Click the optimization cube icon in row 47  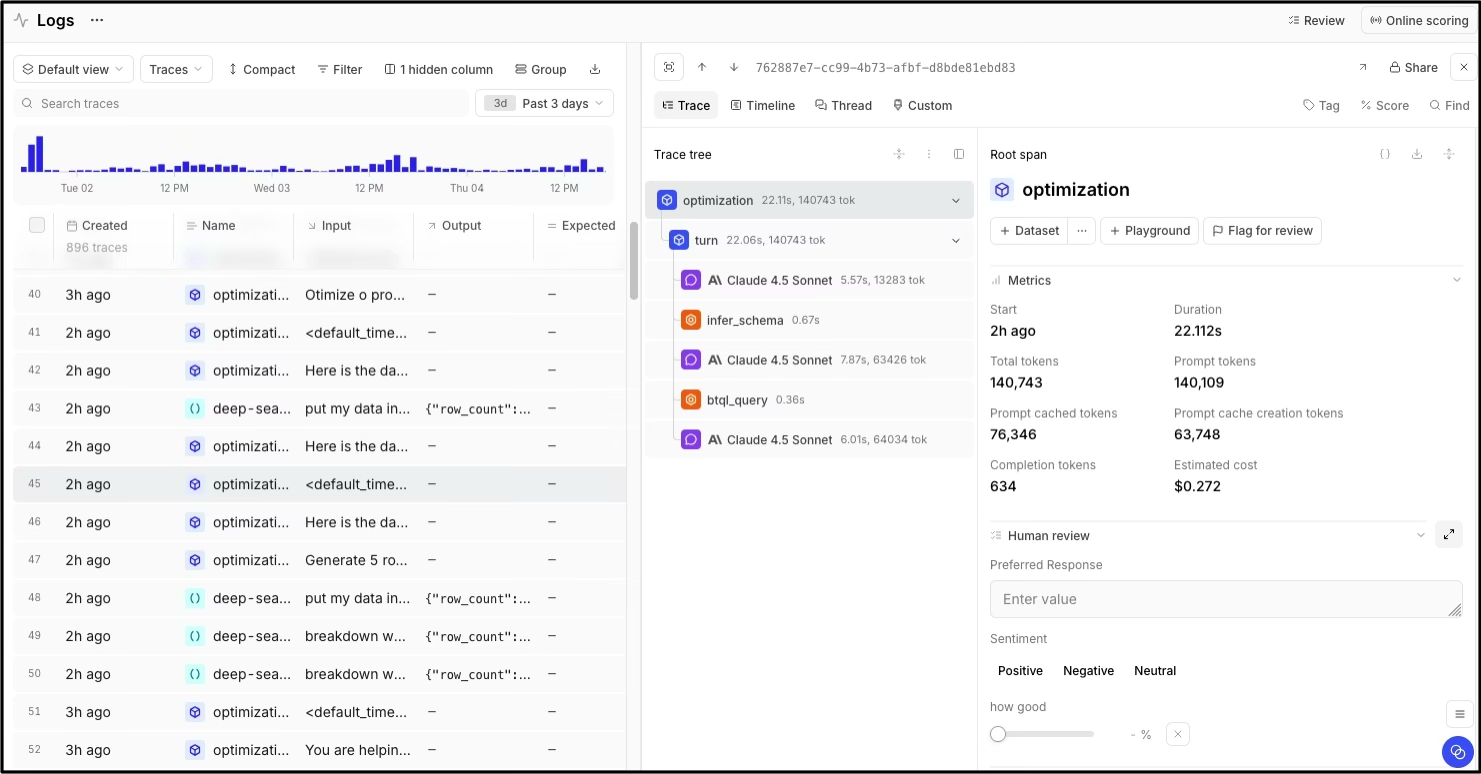point(195,560)
